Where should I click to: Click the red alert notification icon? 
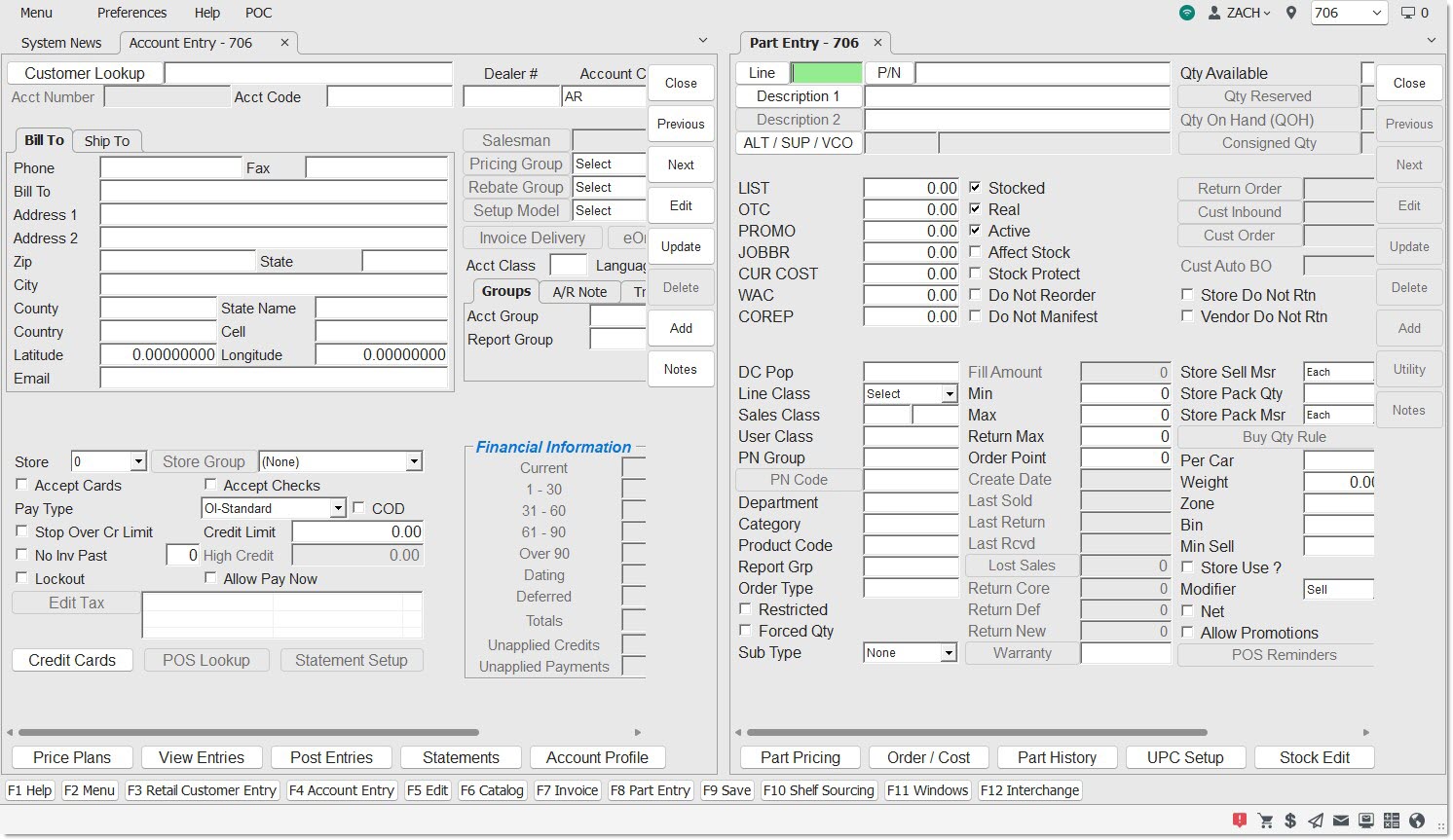coord(1239,821)
